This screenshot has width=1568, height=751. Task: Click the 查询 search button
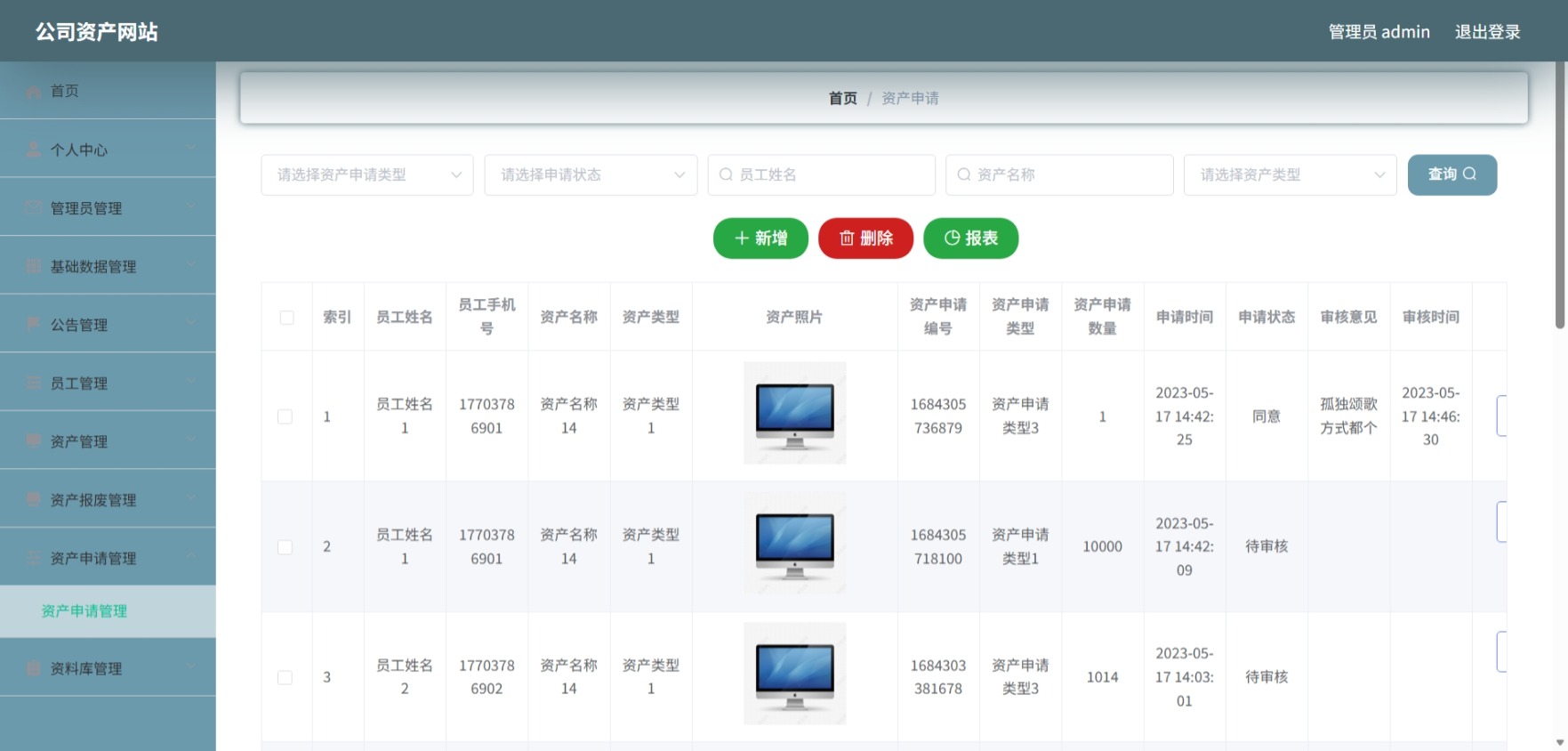1451,174
